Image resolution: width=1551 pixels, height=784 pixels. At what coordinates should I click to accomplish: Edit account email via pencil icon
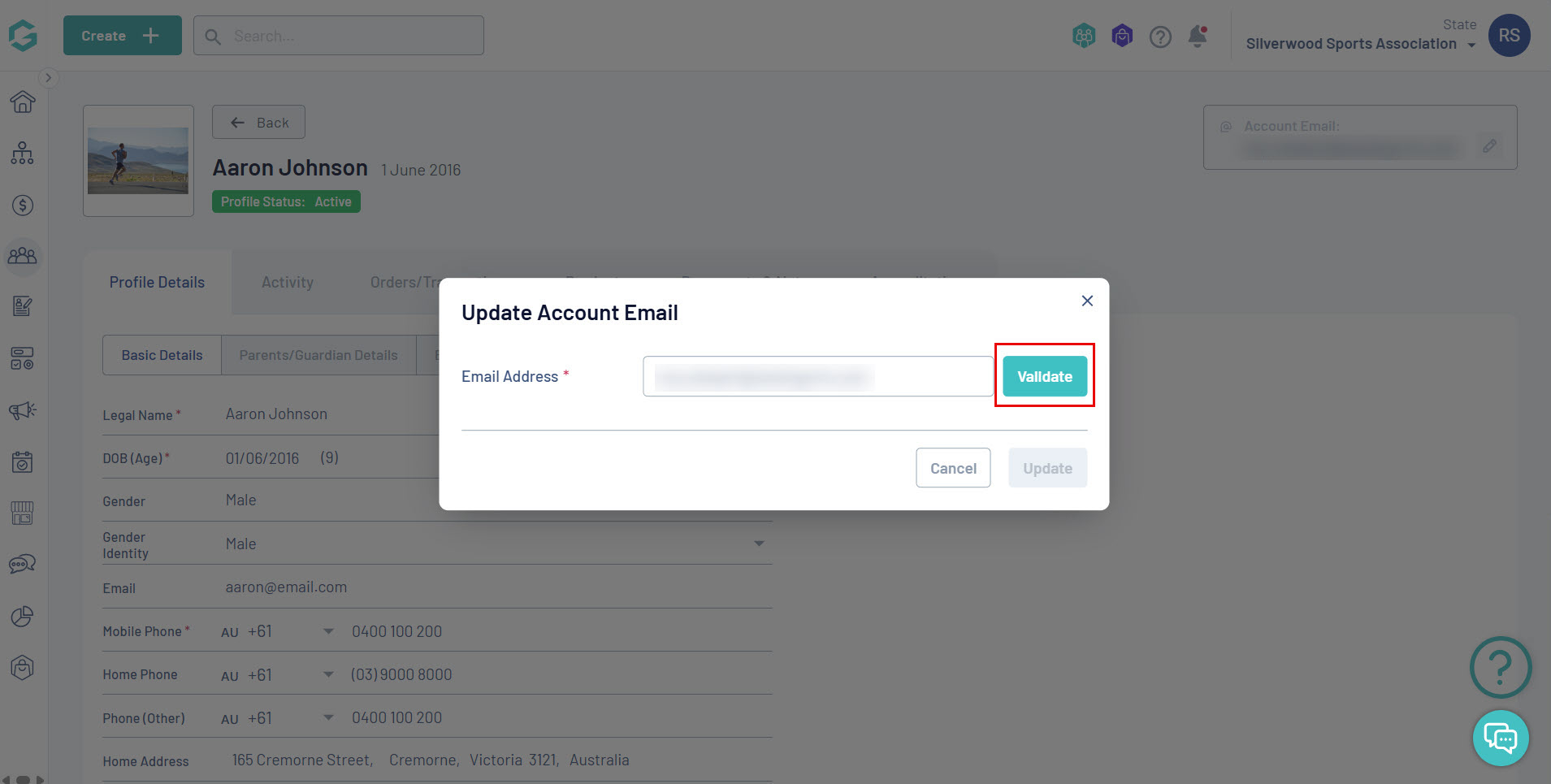click(1489, 146)
